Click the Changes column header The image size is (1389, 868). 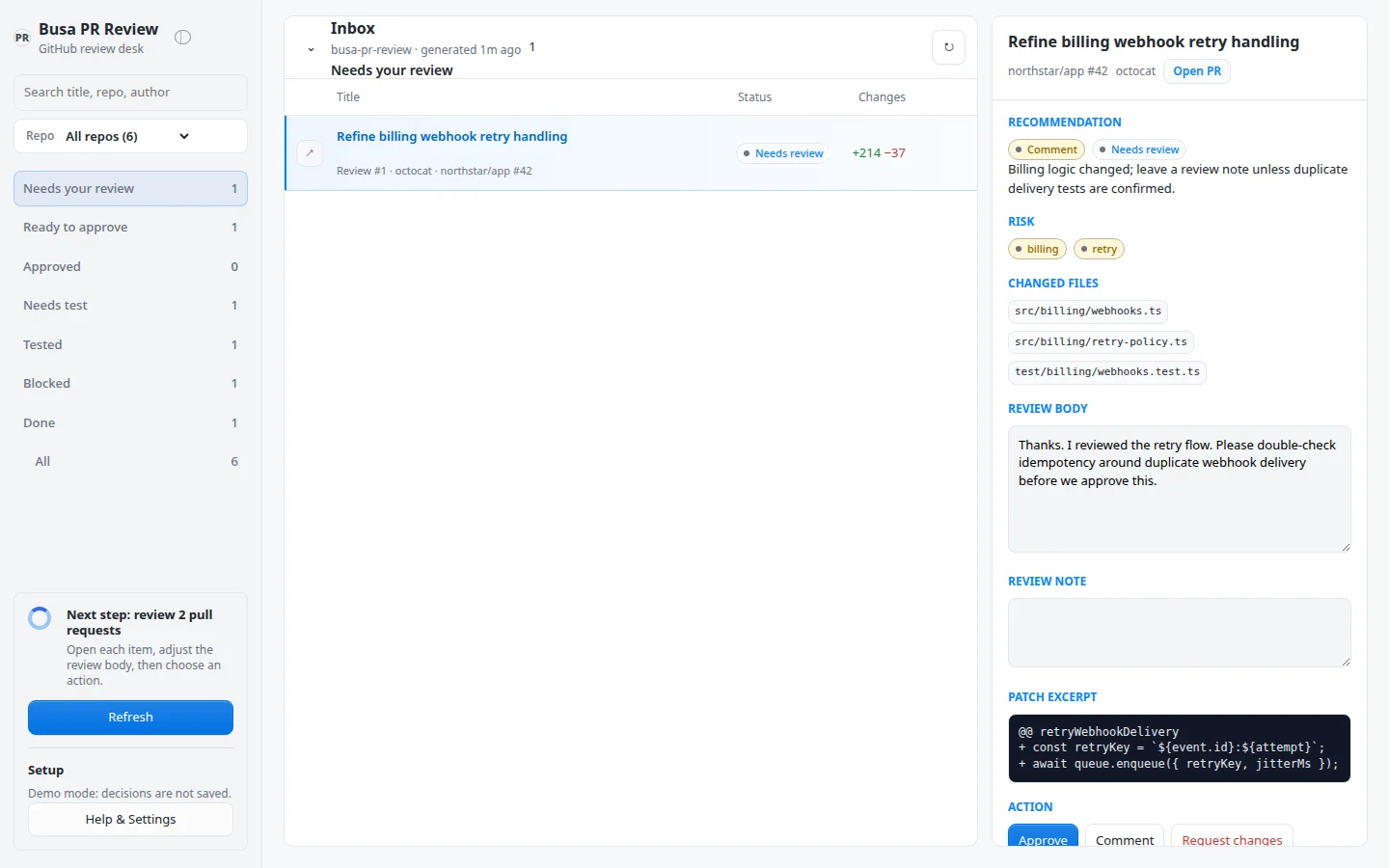click(882, 97)
